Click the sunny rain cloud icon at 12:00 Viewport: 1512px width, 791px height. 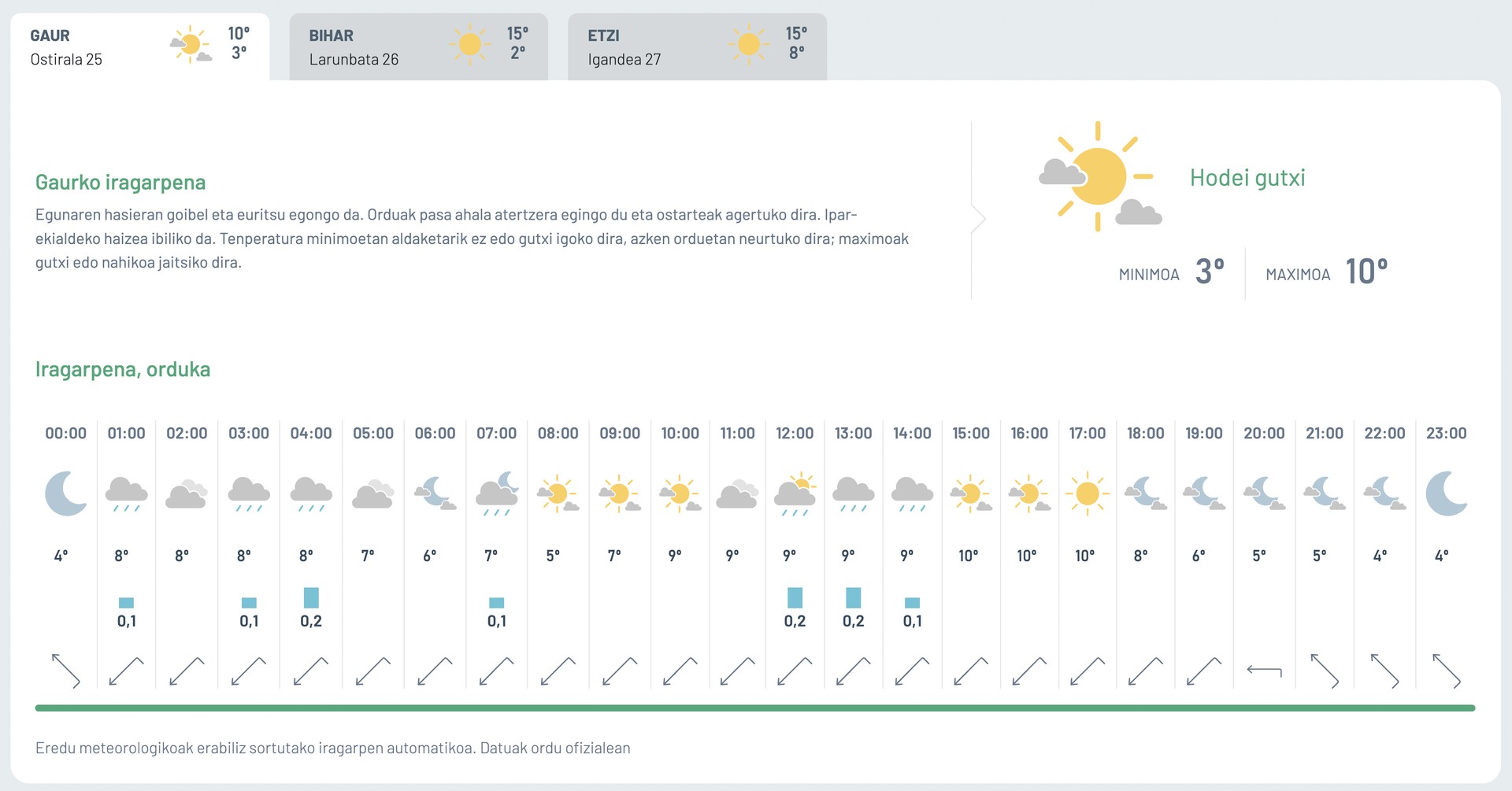pos(795,494)
